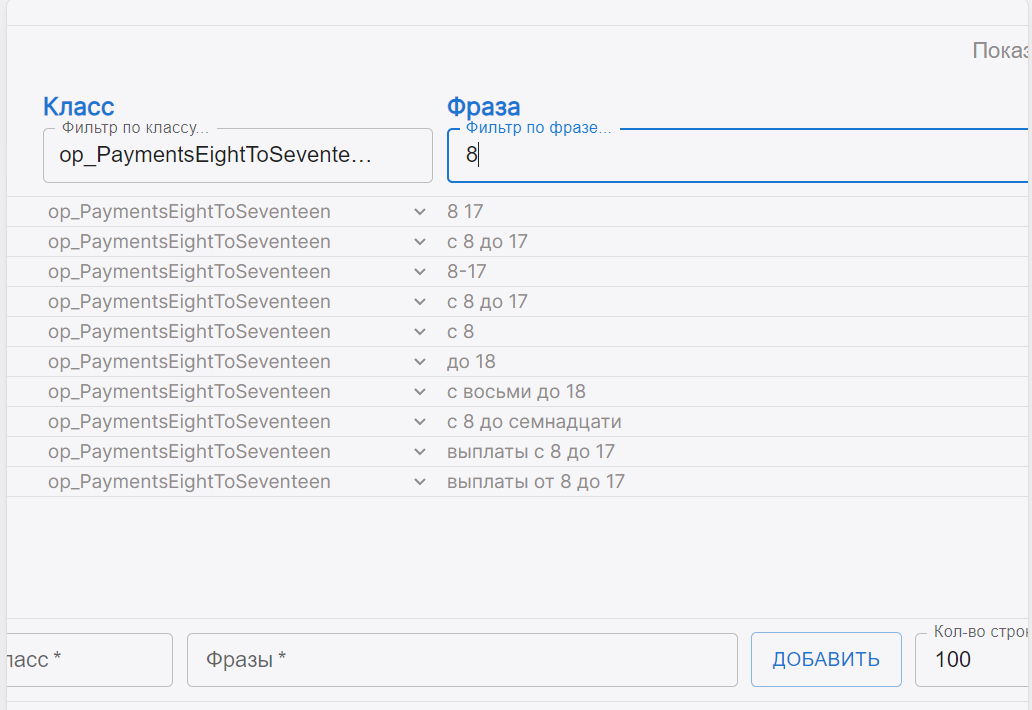Select the phrase "выплаты от 8 до 17"
Viewport: 1032px width, 710px height.
tap(535, 482)
